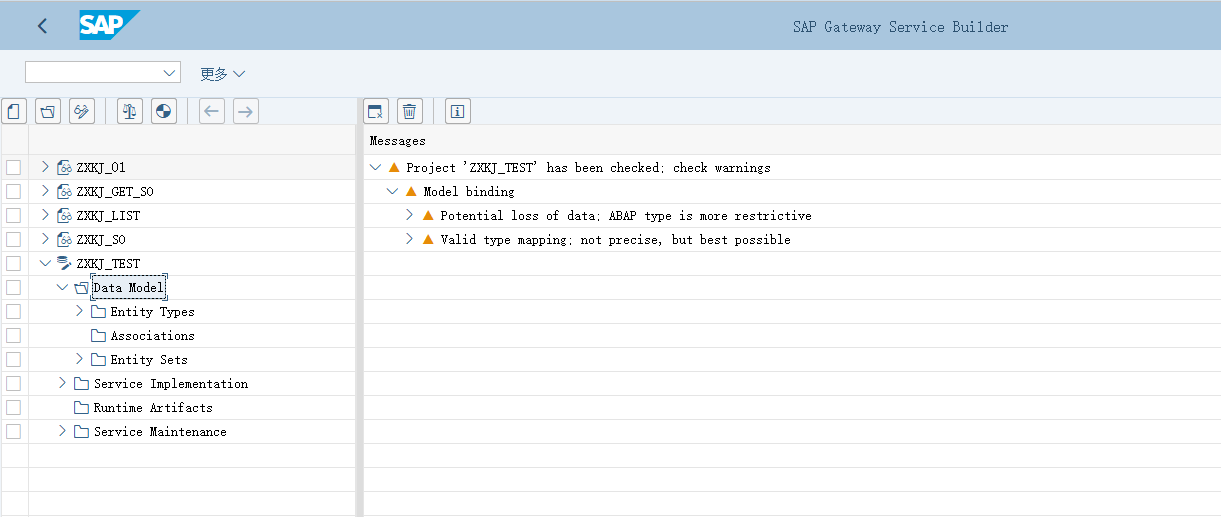The height and width of the screenshot is (517, 1221).
Task: Collapse the project checked message root
Action: (x=375, y=167)
